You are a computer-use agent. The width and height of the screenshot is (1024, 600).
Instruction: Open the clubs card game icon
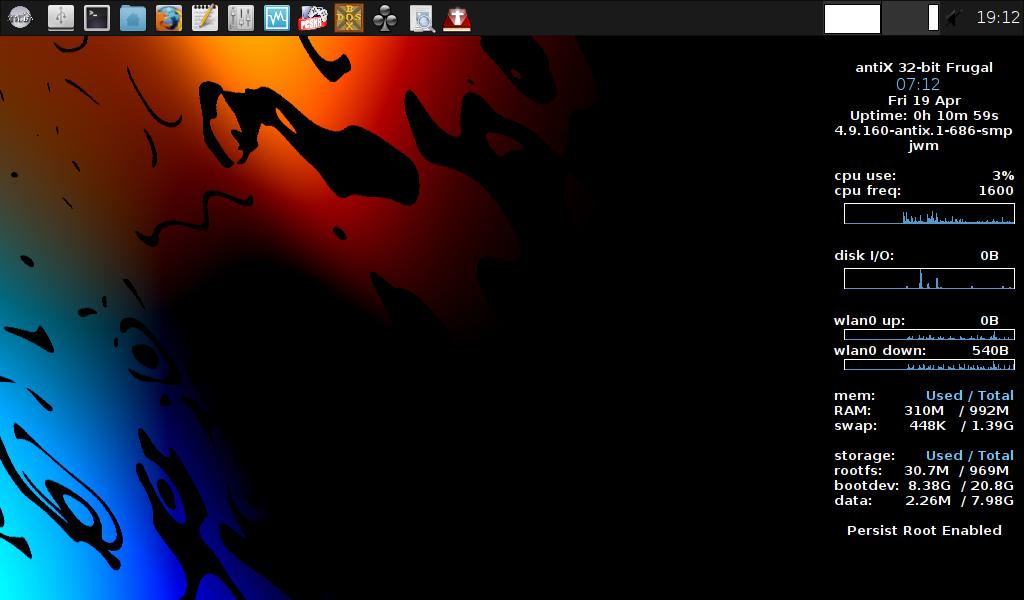pyautogui.click(x=385, y=18)
